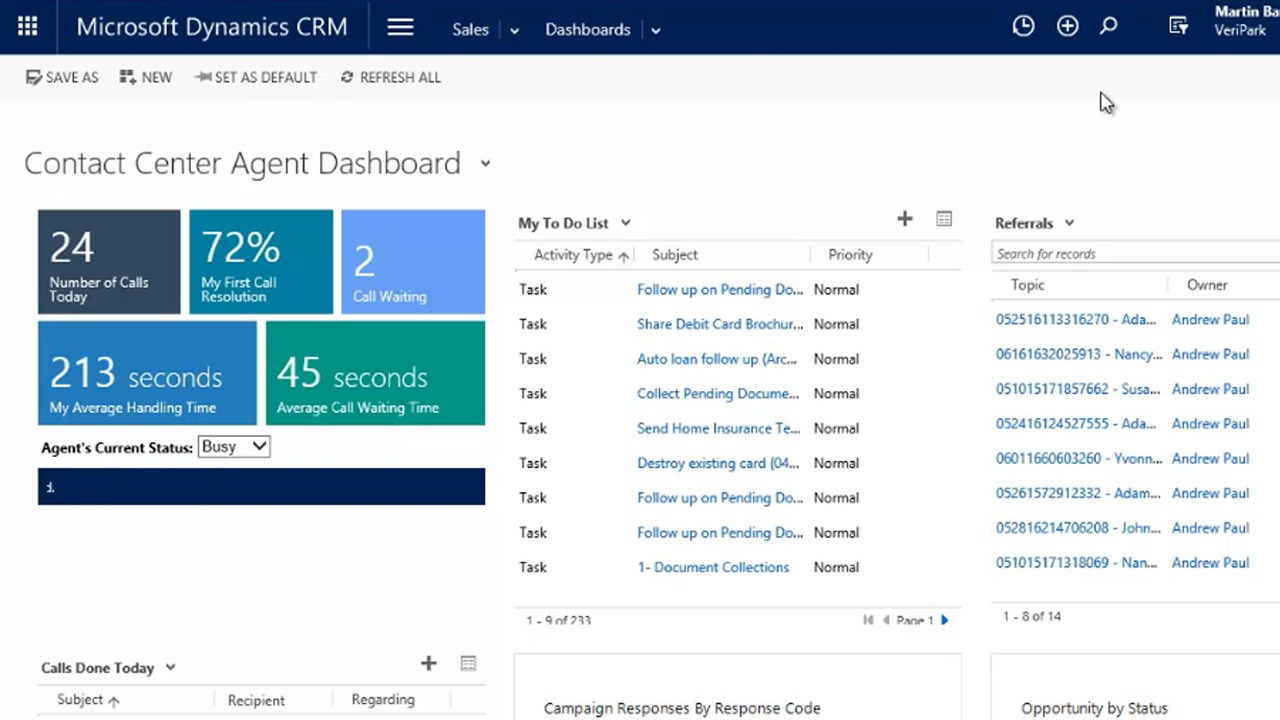Open 1- Document Collections task
Image resolution: width=1280 pixels, height=720 pixels.
[x=713, y=567]
